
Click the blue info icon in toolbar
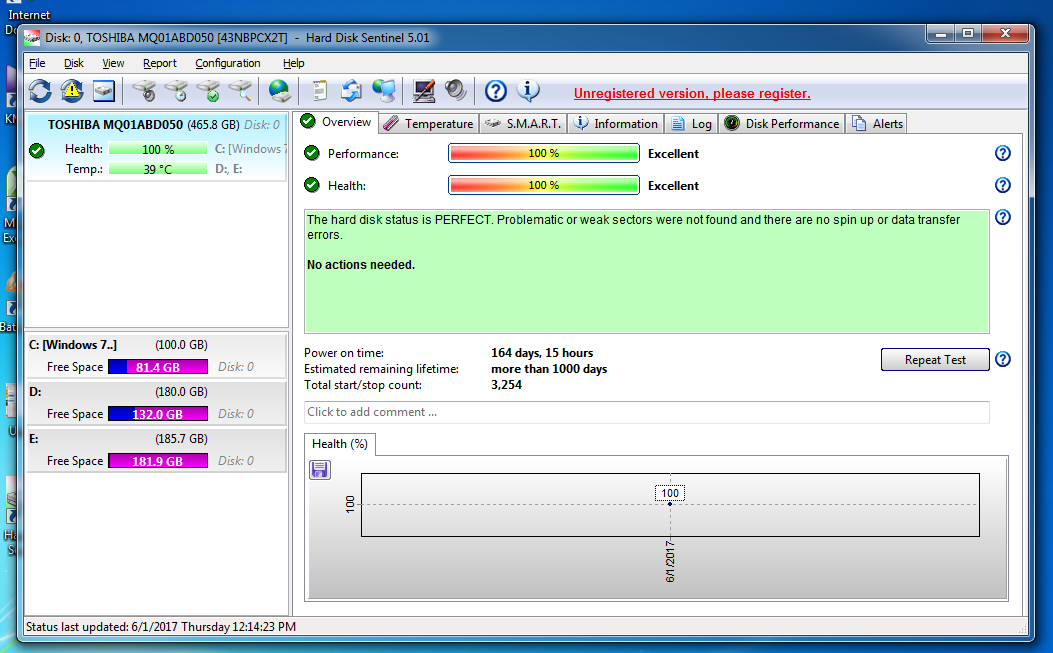[x=528, y=92]
